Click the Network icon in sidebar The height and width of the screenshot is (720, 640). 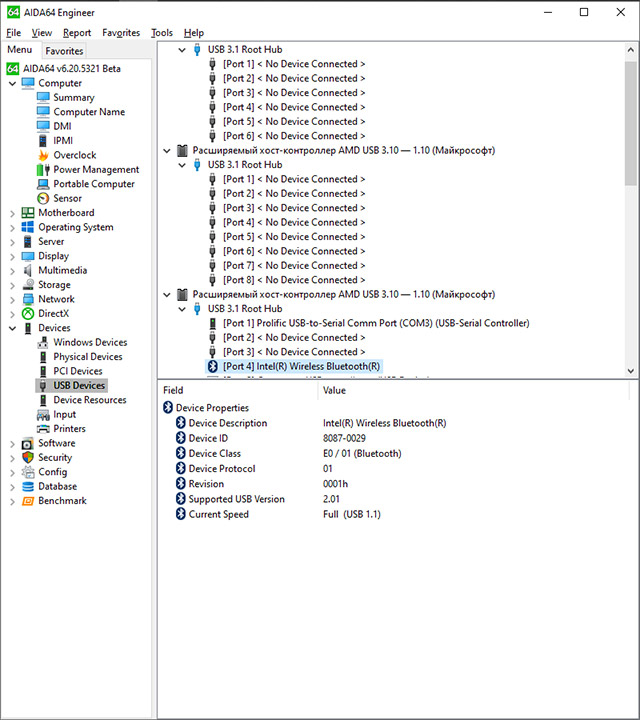(x=28, y=299)
